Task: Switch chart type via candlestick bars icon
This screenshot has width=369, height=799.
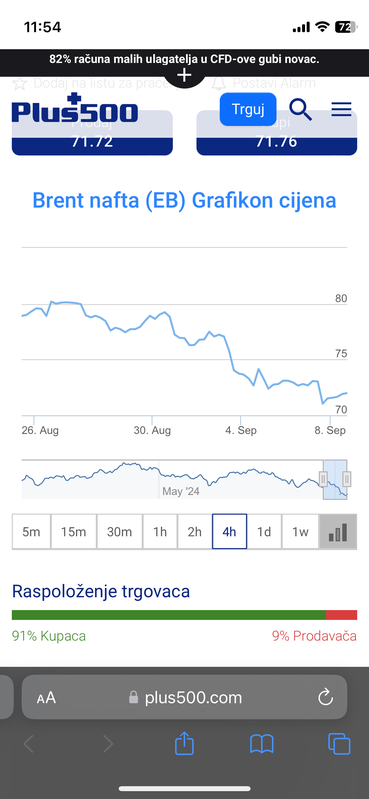Action: (x=337, y=531)
